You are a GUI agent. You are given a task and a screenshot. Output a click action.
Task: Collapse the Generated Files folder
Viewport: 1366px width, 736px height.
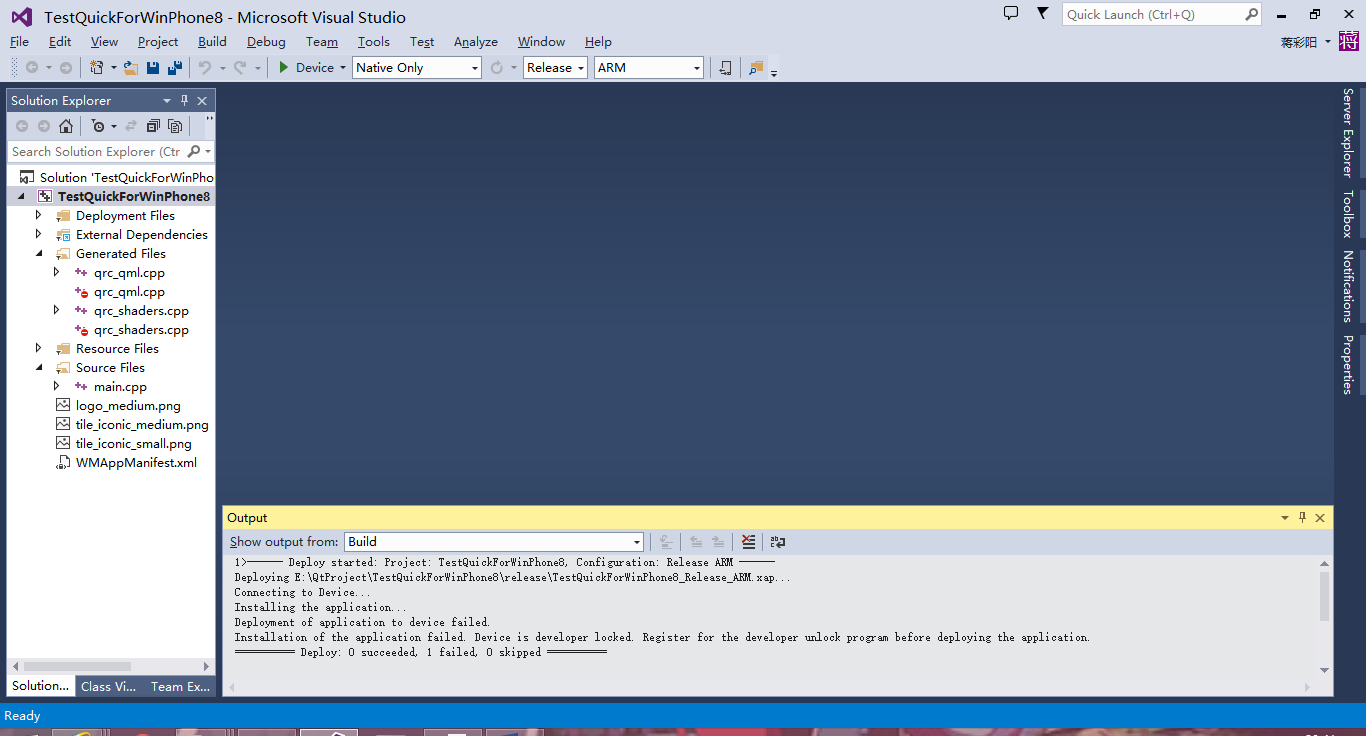click(x=39, y=254)
